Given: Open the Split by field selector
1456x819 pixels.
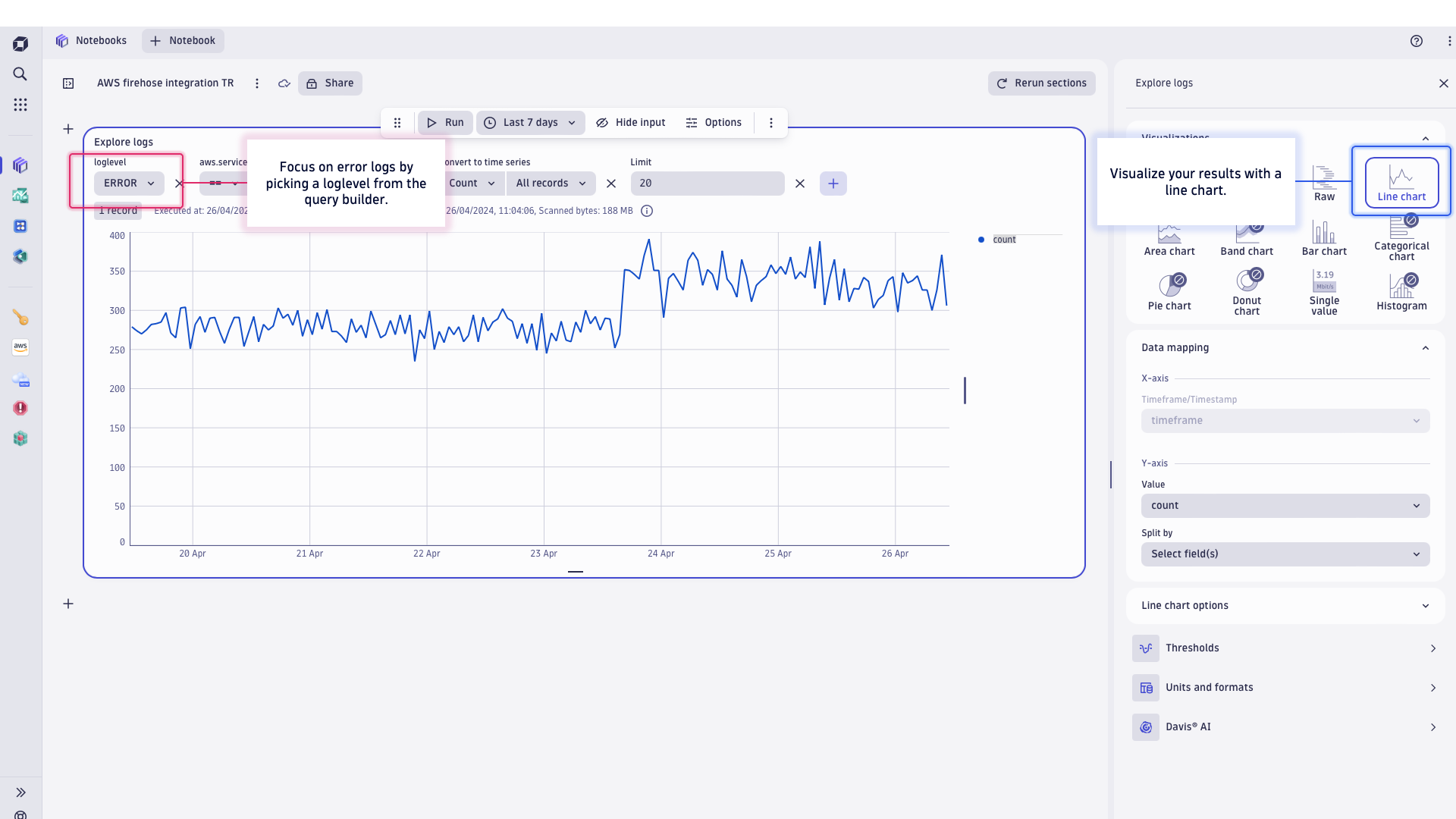Looking at the screenshot, I should coord(1285,554).
